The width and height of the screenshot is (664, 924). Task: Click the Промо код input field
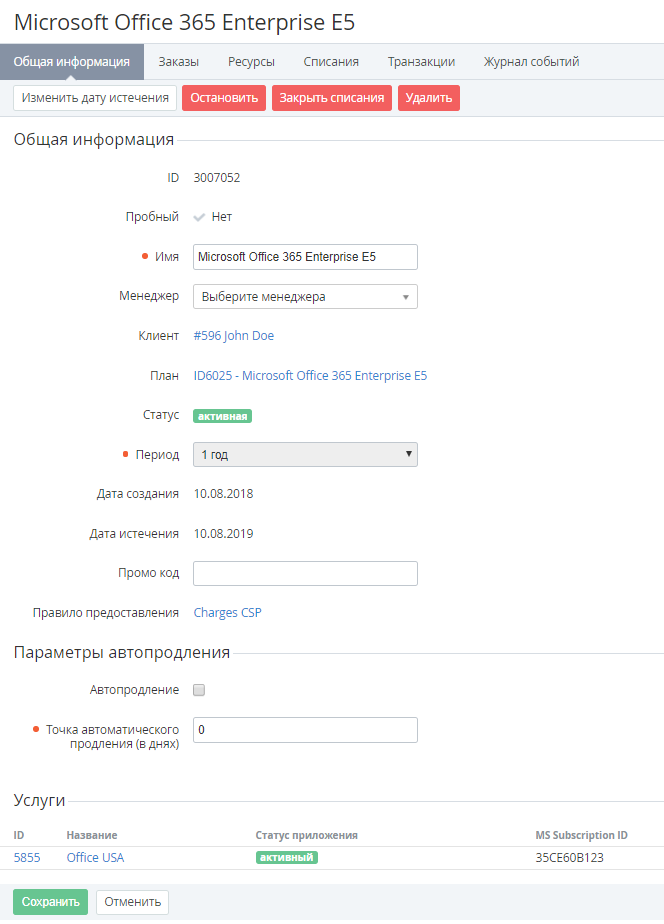click(304, 573)
